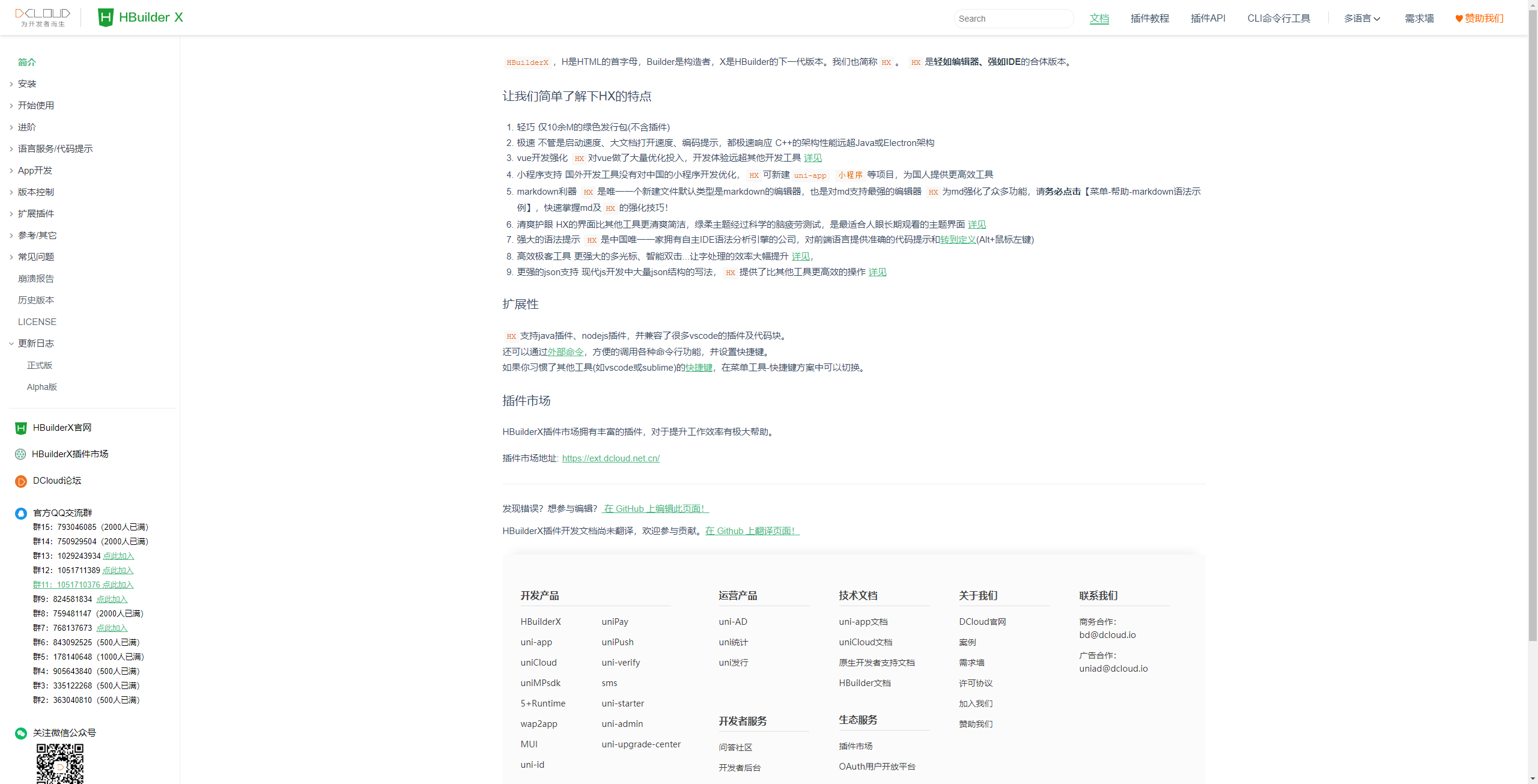Open the https://ext.dcloud.net.cn/ plugin market link

(x=610, y=458)
